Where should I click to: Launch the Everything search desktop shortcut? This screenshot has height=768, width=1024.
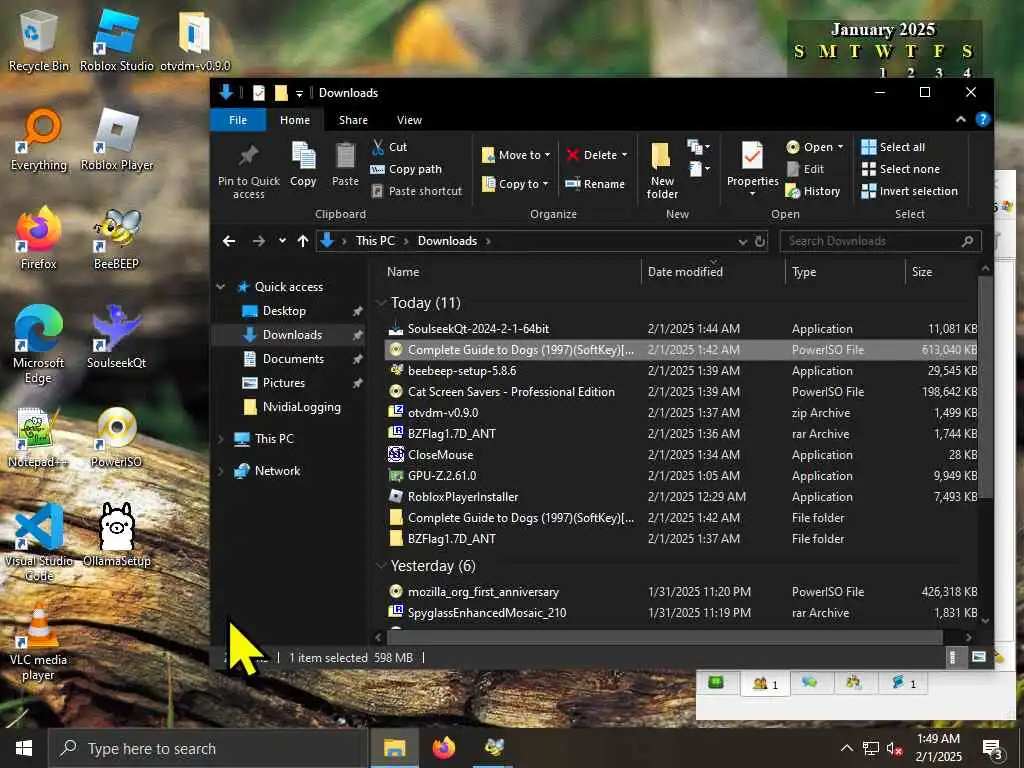click(39, 139)
